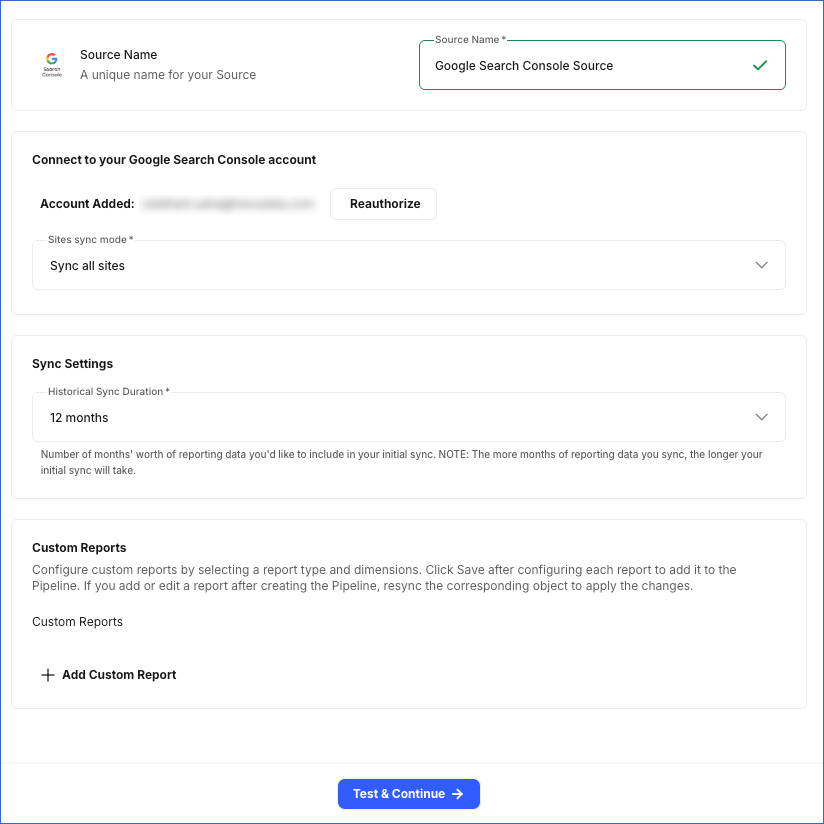The image size is (824, 824).
Task: Open the Sites sync mode dropdown
Action: 409,265
